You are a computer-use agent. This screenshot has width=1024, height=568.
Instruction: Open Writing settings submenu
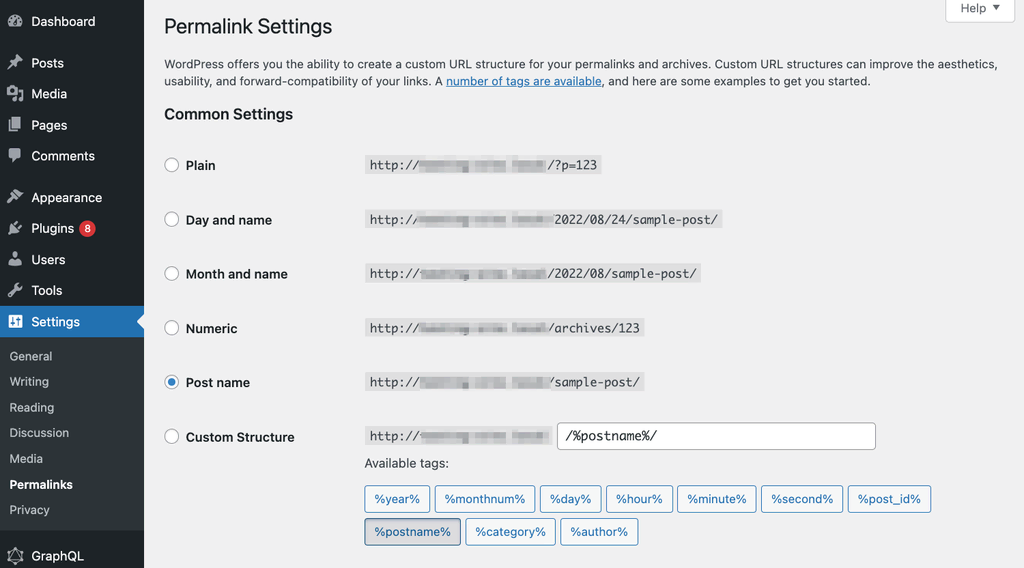click(29, 381)
